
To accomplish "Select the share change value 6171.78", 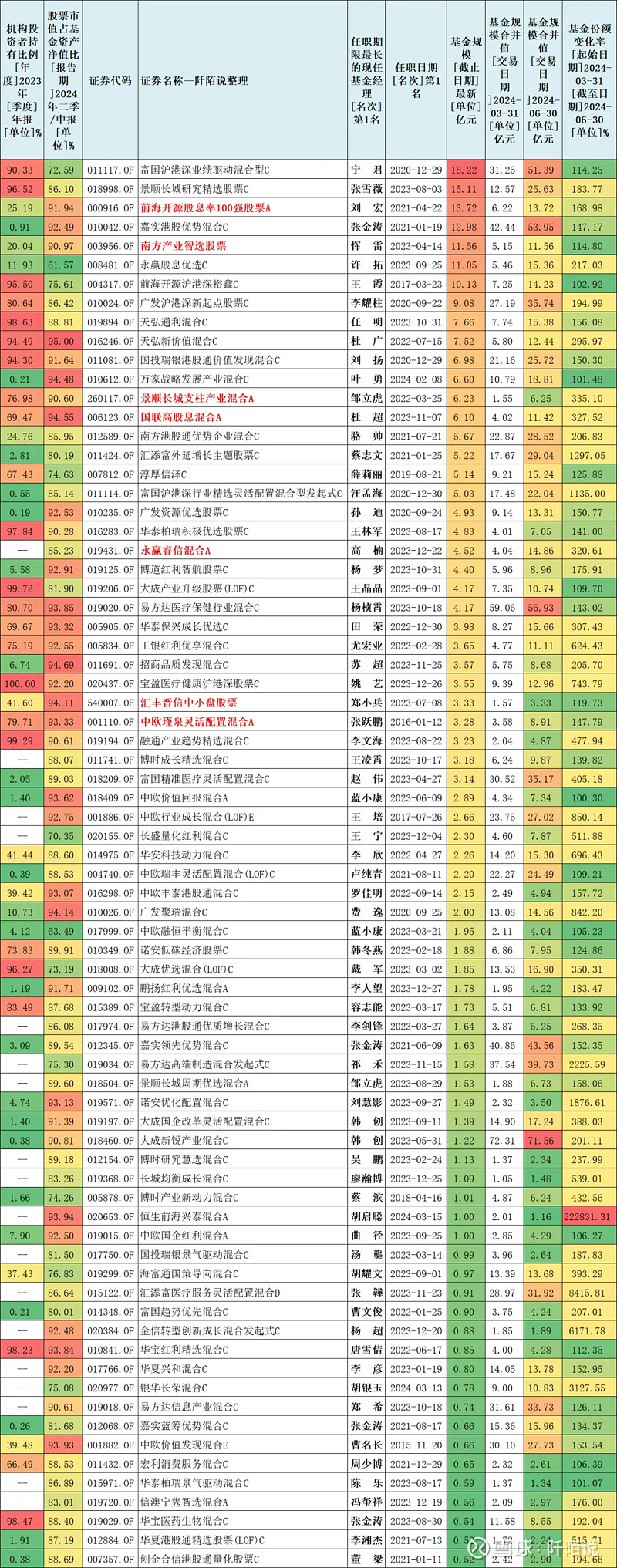I will pos(589,1330).
